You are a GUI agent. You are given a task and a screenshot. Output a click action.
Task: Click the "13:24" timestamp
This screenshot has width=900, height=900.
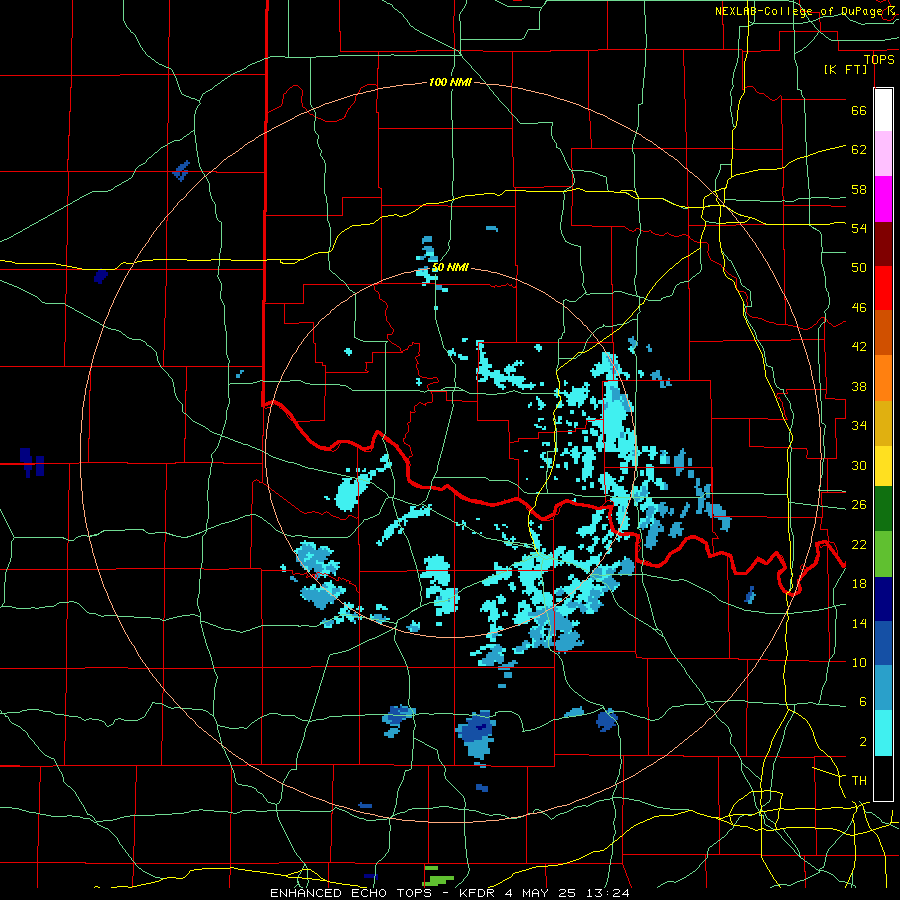click(608, 893)
